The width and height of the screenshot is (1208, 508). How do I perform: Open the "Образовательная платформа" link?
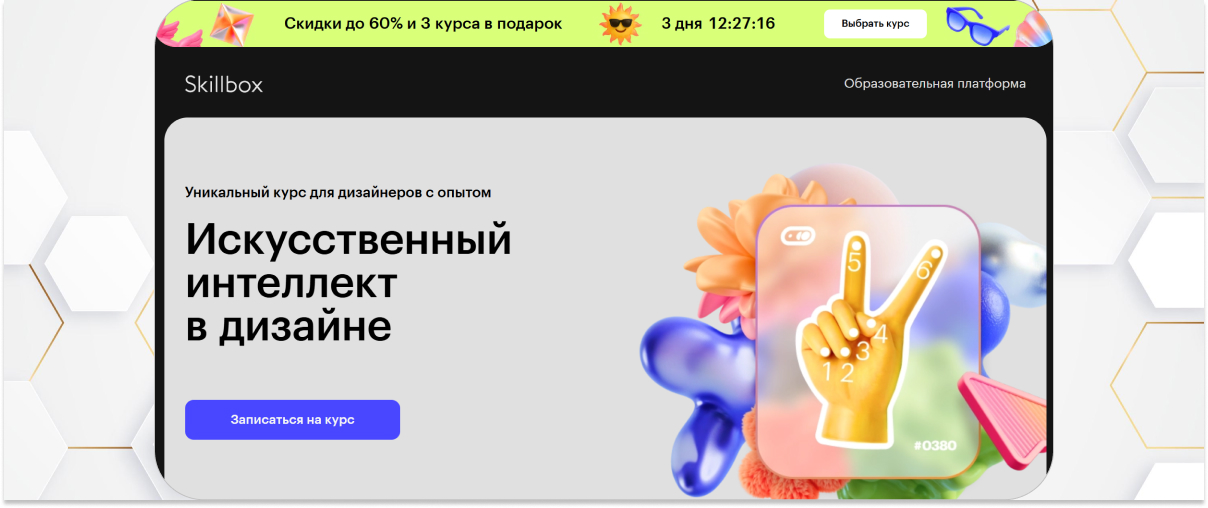[x=935, y=84]
